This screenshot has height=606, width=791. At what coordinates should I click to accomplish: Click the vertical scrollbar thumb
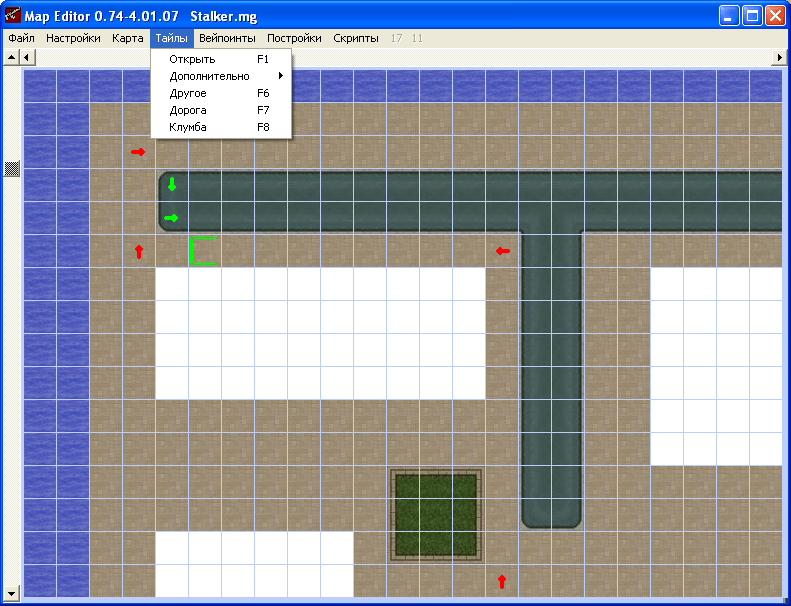pyautogui.click(x=12, y=169)
